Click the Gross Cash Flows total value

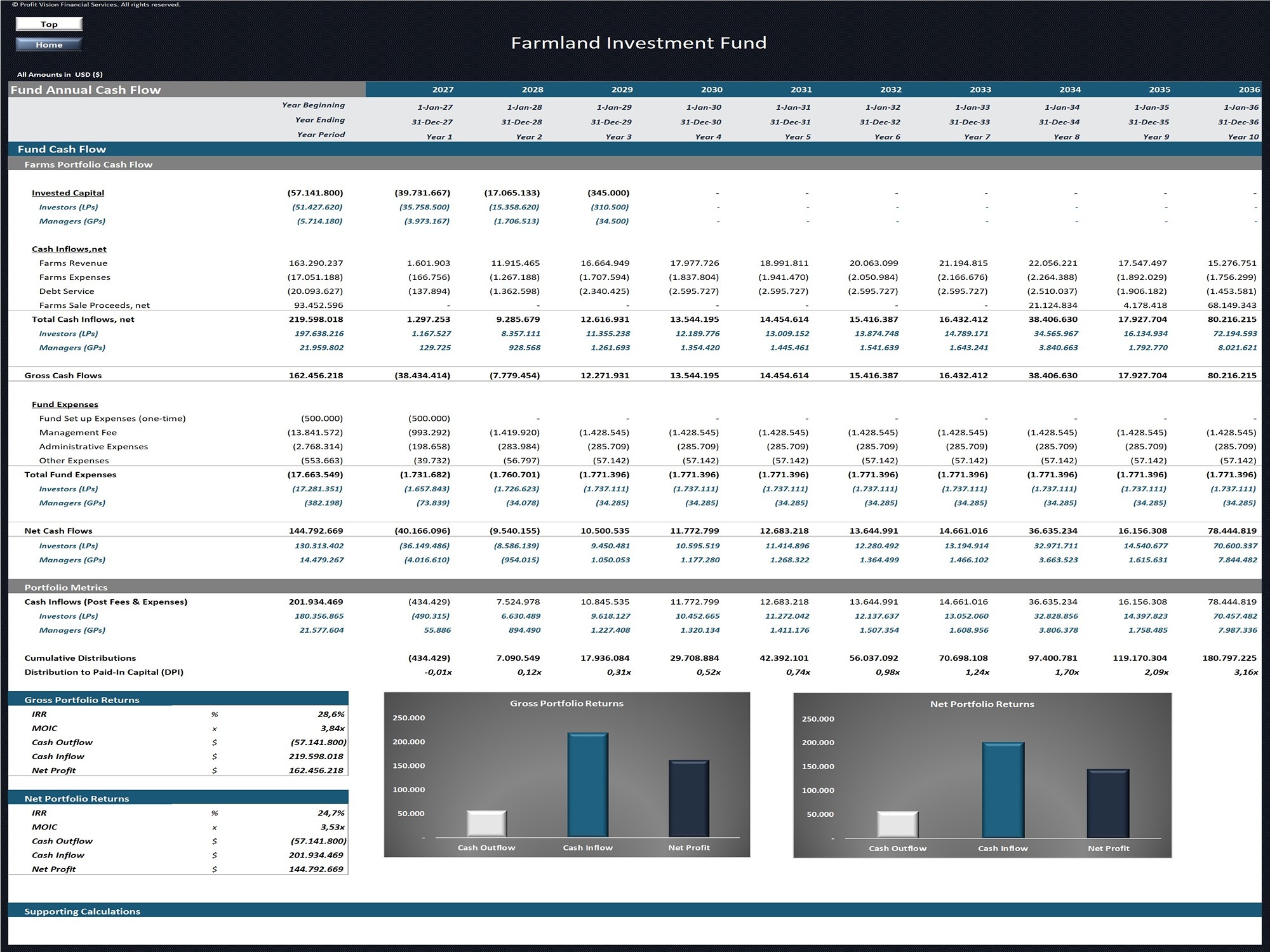(x=316, y=375)
